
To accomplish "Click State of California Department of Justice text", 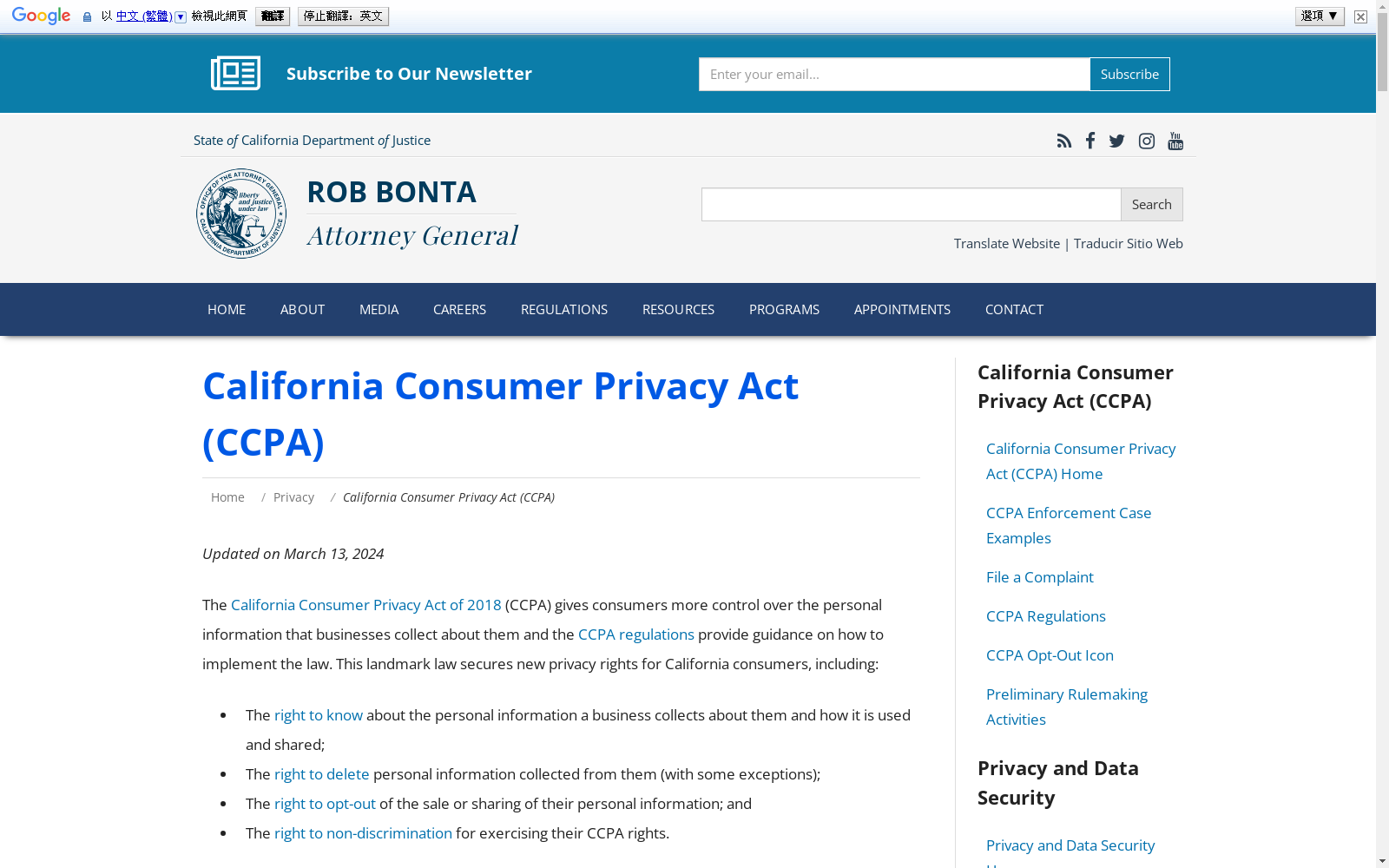I will point(312,141).
